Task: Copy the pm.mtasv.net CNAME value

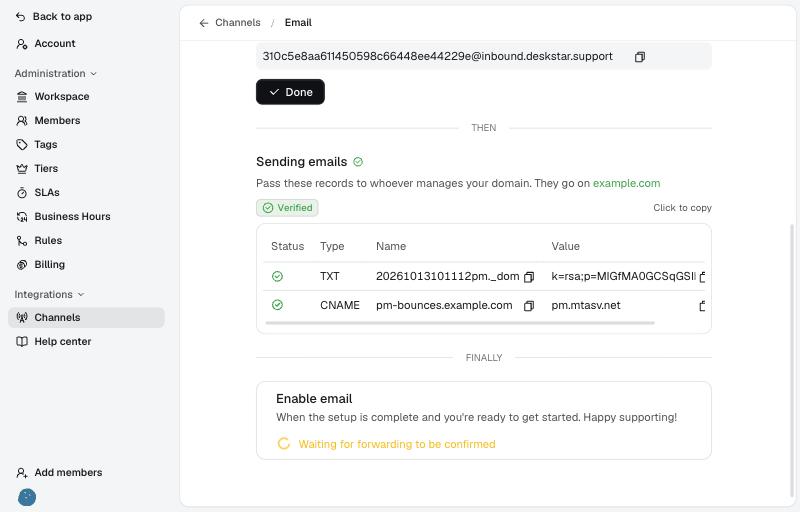Action: pyautogui.click(x=702, y=306)
